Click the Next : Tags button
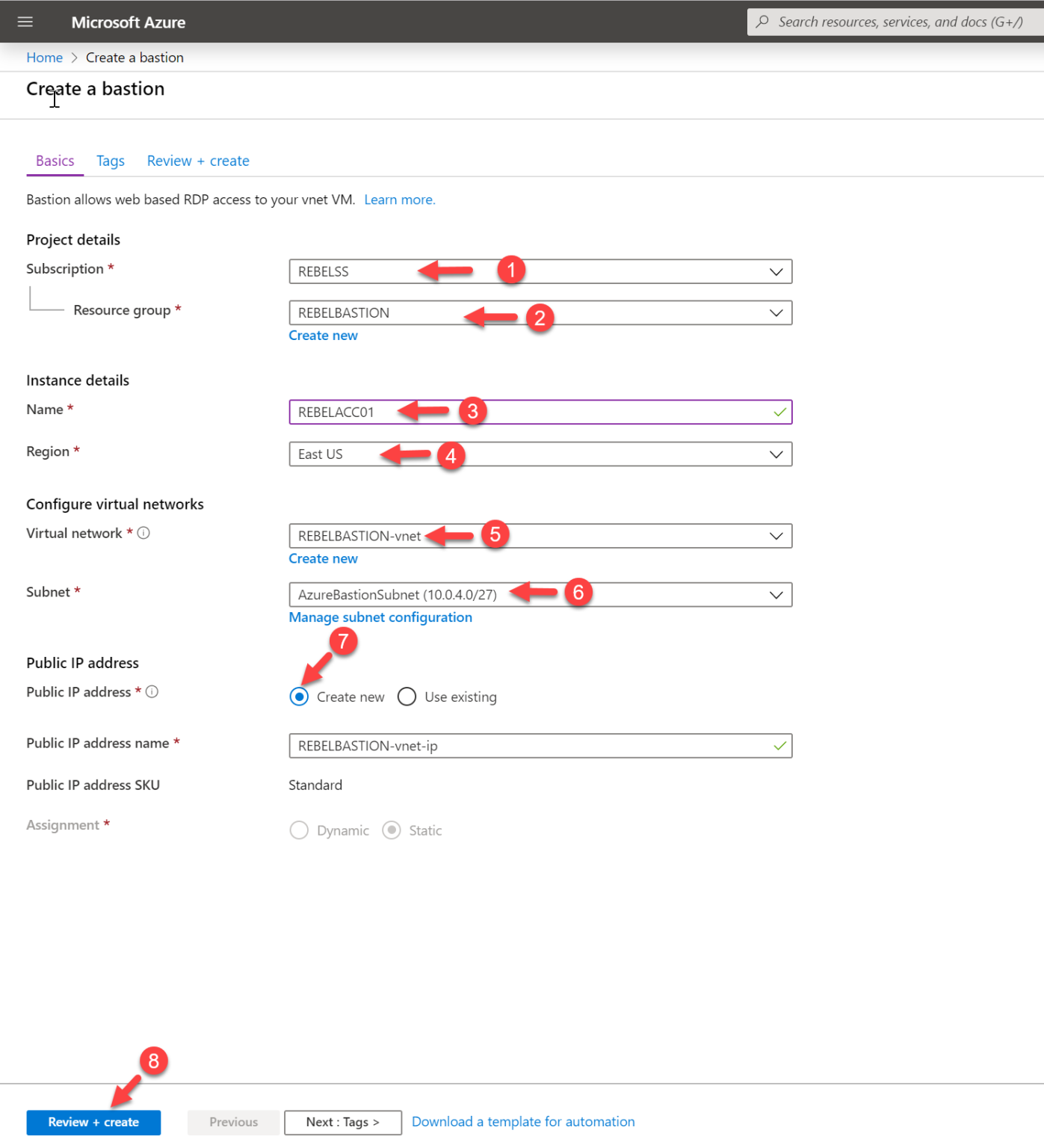The height and width of the screenshot is (1148, 1044). pos(342,1122)
